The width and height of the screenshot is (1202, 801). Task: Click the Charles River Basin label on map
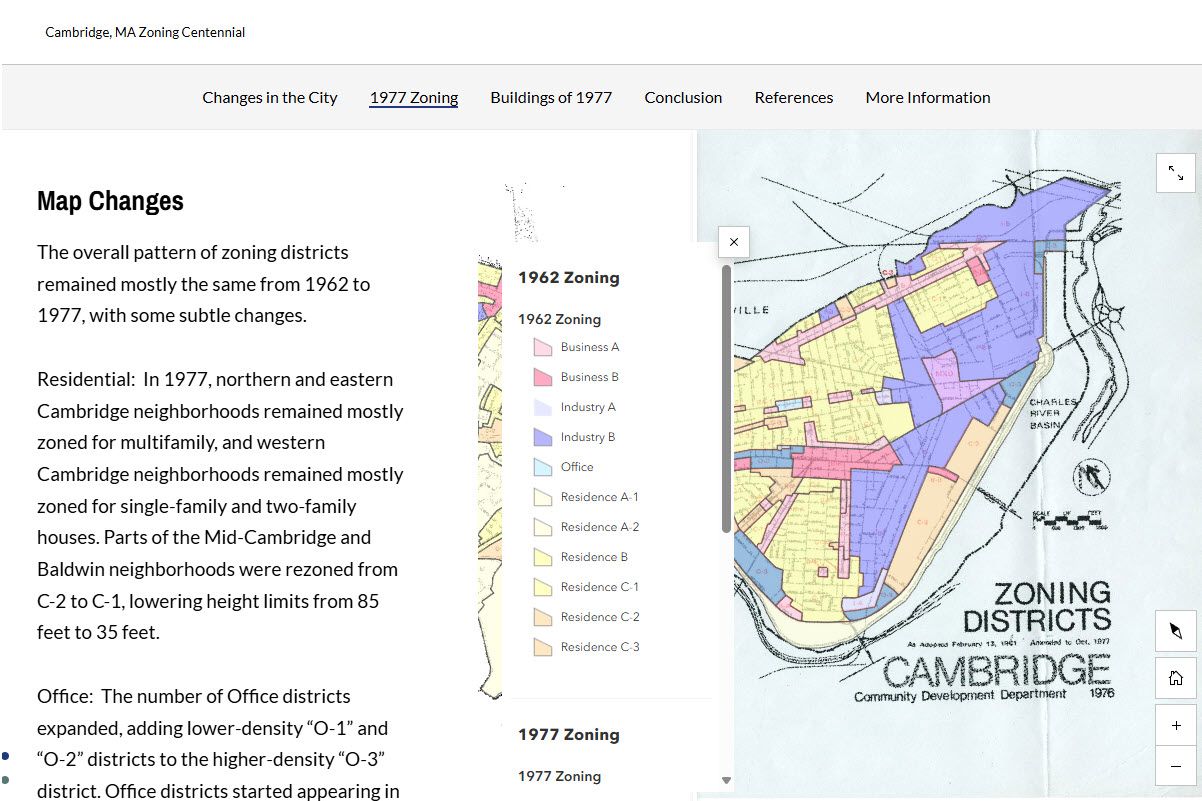click(1054, 413)
